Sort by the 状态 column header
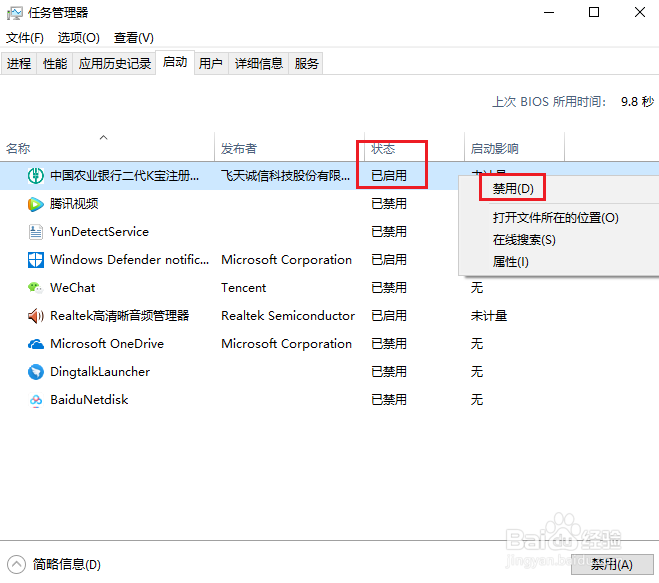The height and width of the screenshot is (583, 659). (414, 148)
